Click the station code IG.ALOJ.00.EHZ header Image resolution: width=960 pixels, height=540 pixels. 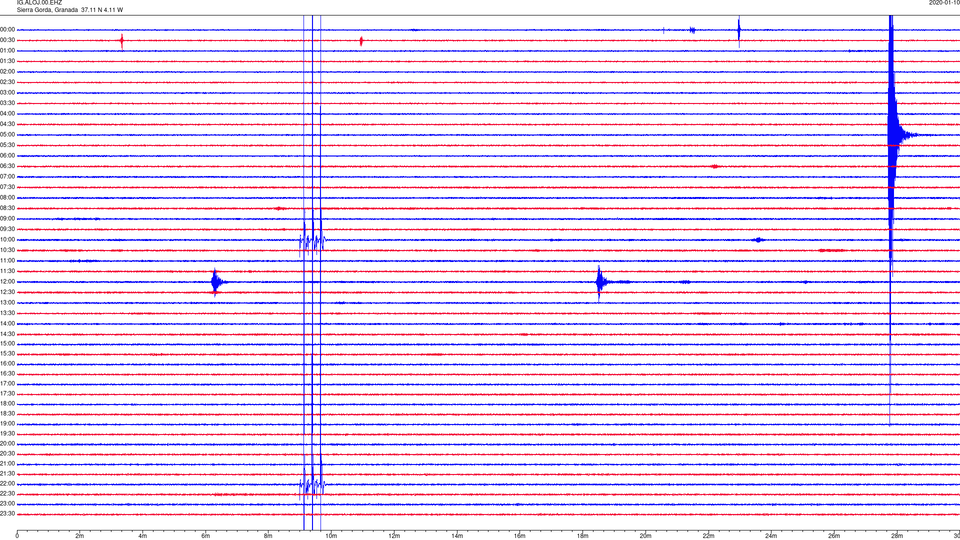(x=39, y=2)
